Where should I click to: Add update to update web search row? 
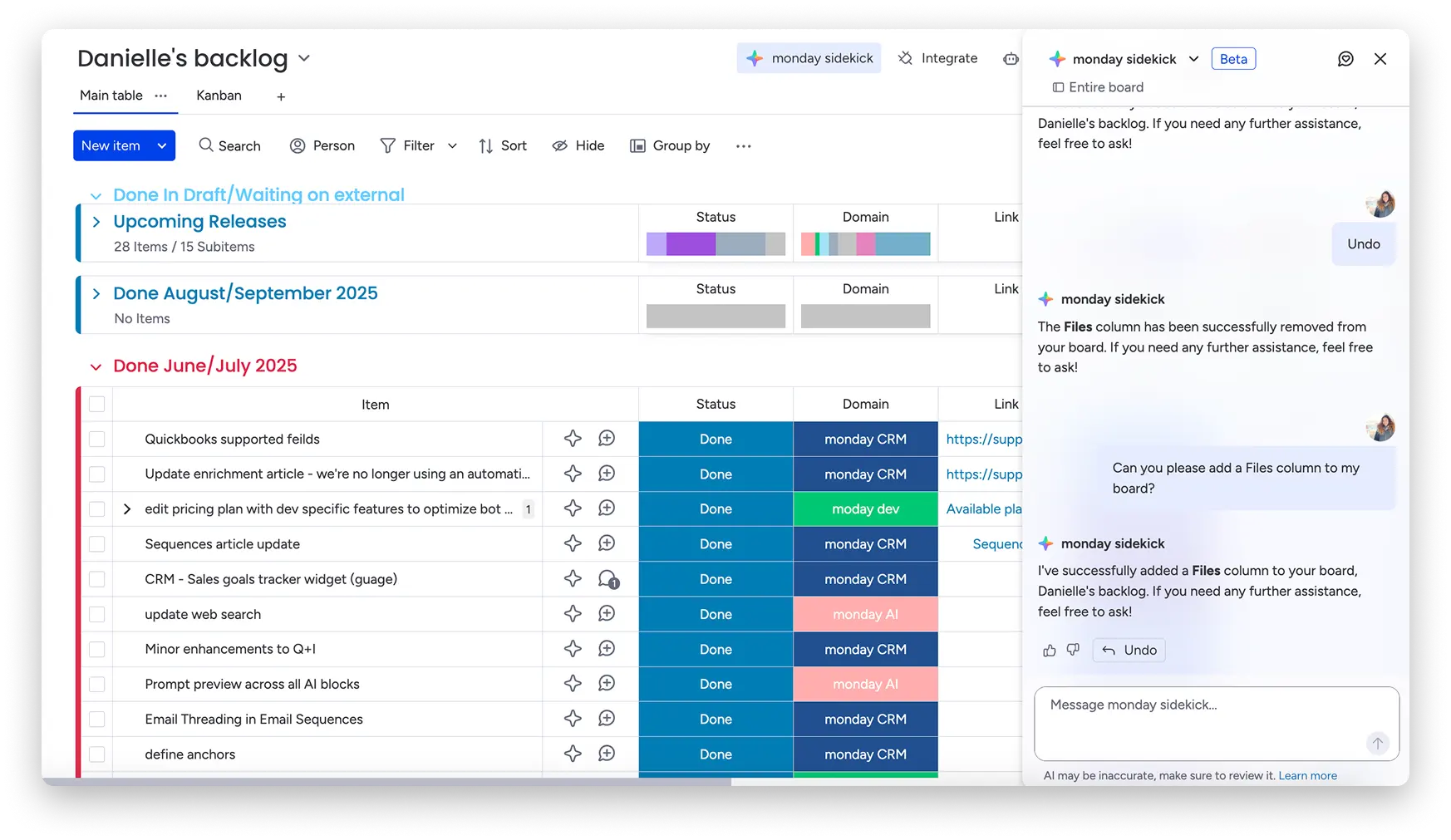click(x=607, y=614)
